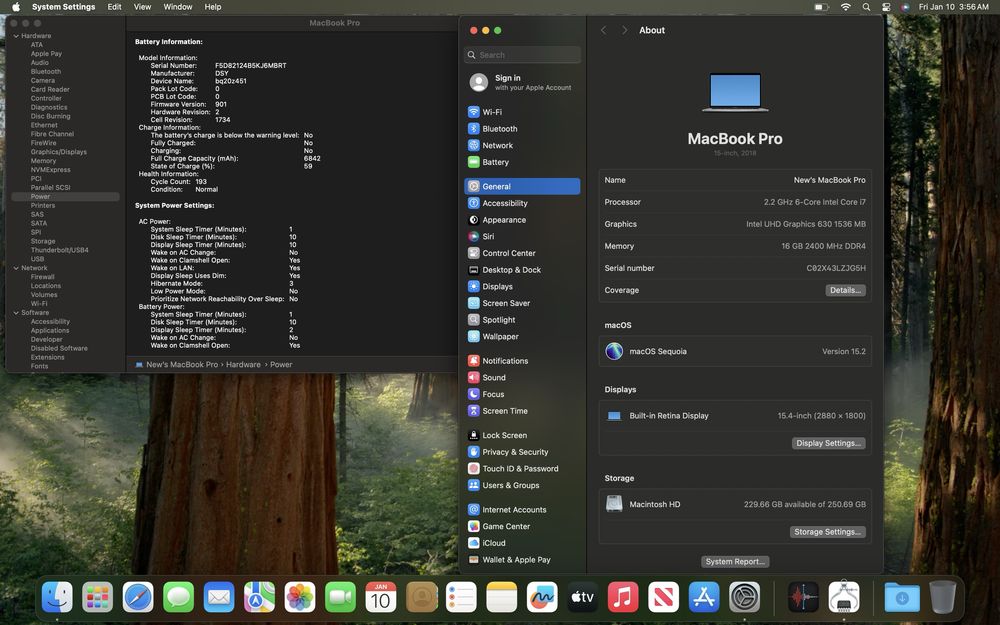This screenshot has width=1000, height=625.
Task: Open Music app from the Dock
Action: click(623, 598)
